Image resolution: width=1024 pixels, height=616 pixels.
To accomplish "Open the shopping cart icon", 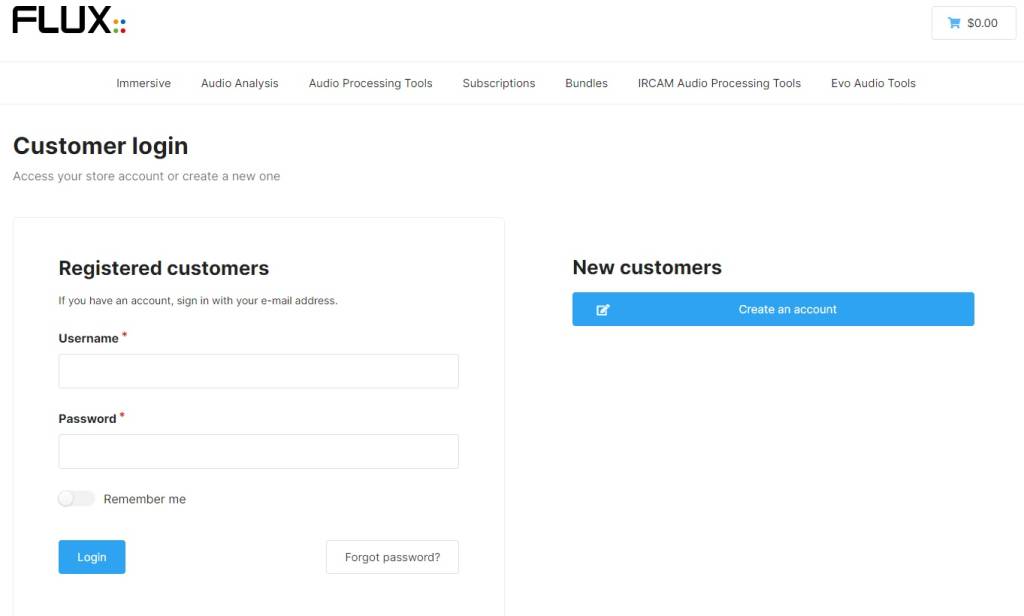I will click(952, 22).
